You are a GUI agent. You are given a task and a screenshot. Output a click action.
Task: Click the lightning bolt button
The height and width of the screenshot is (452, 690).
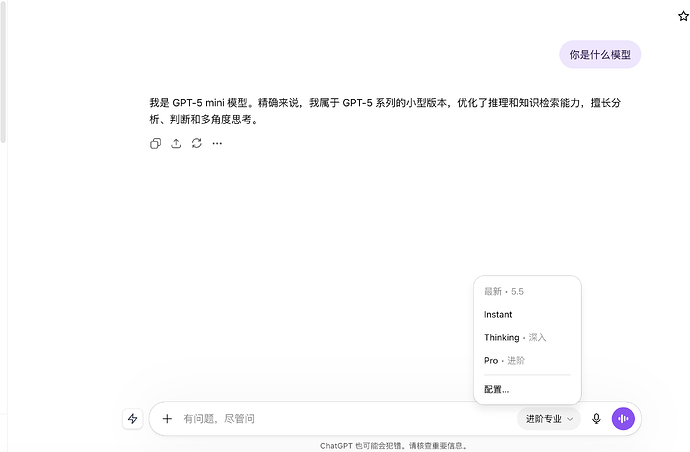pos(132,419)
